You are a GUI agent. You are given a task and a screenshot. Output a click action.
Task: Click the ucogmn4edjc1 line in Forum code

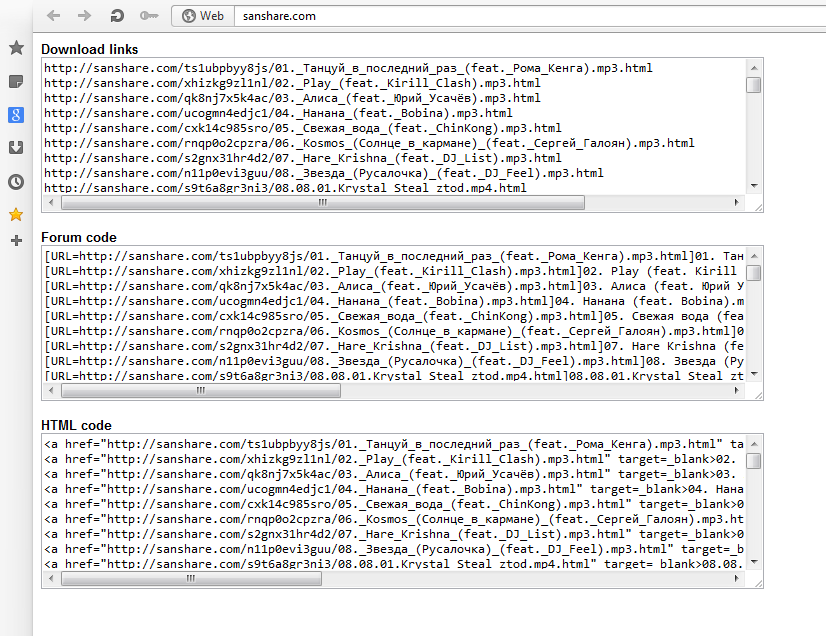[x=394, y=301]
